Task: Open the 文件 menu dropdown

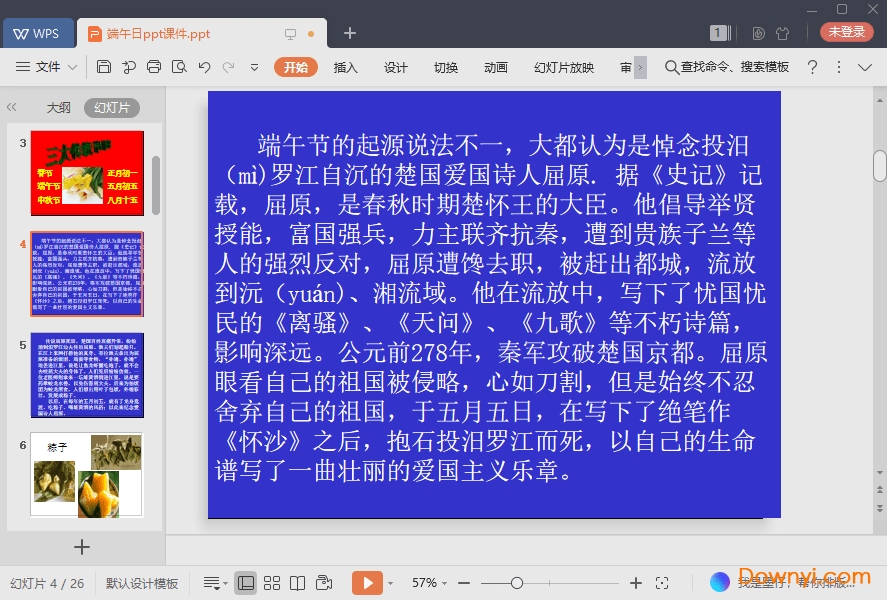Action: (x=47, y=67)
